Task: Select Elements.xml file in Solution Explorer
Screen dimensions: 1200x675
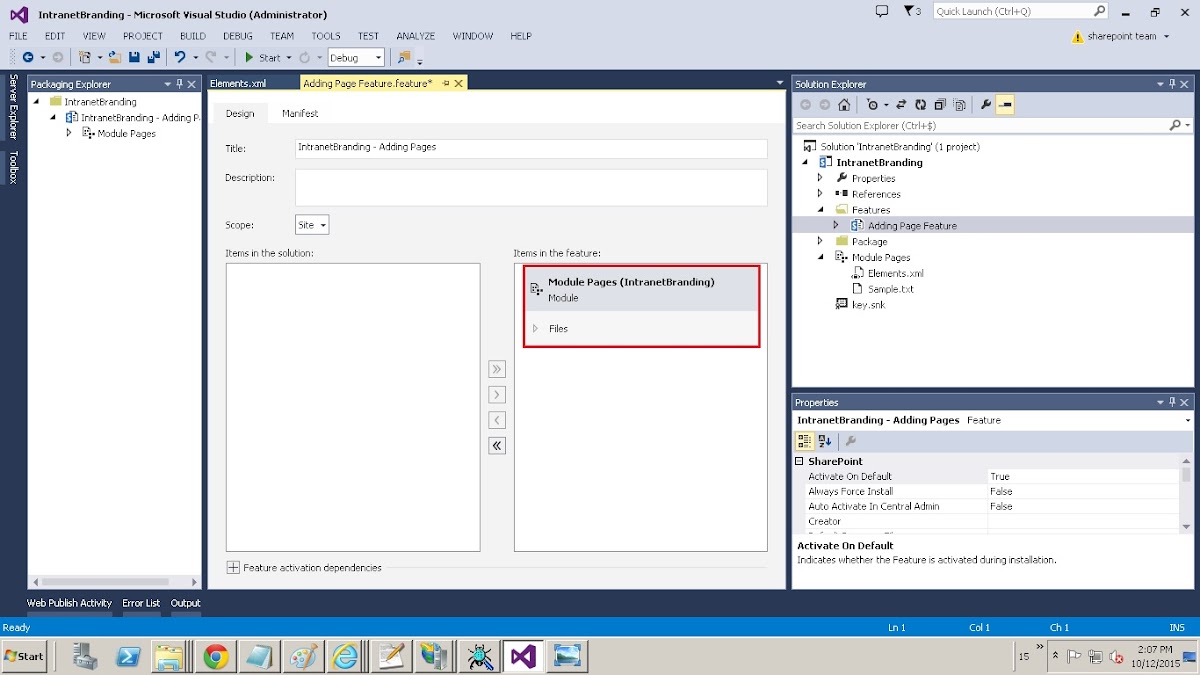Action: [x=896, y=273]
